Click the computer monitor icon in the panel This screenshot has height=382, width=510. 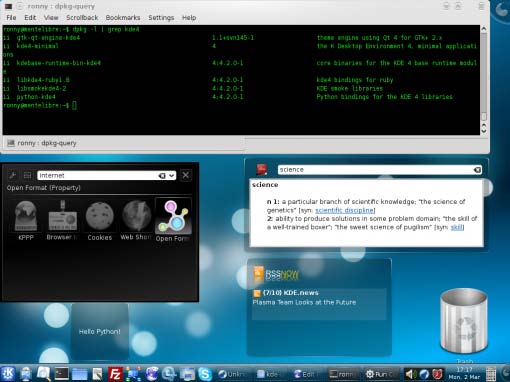pyautogui.click(x=26, y=374)
